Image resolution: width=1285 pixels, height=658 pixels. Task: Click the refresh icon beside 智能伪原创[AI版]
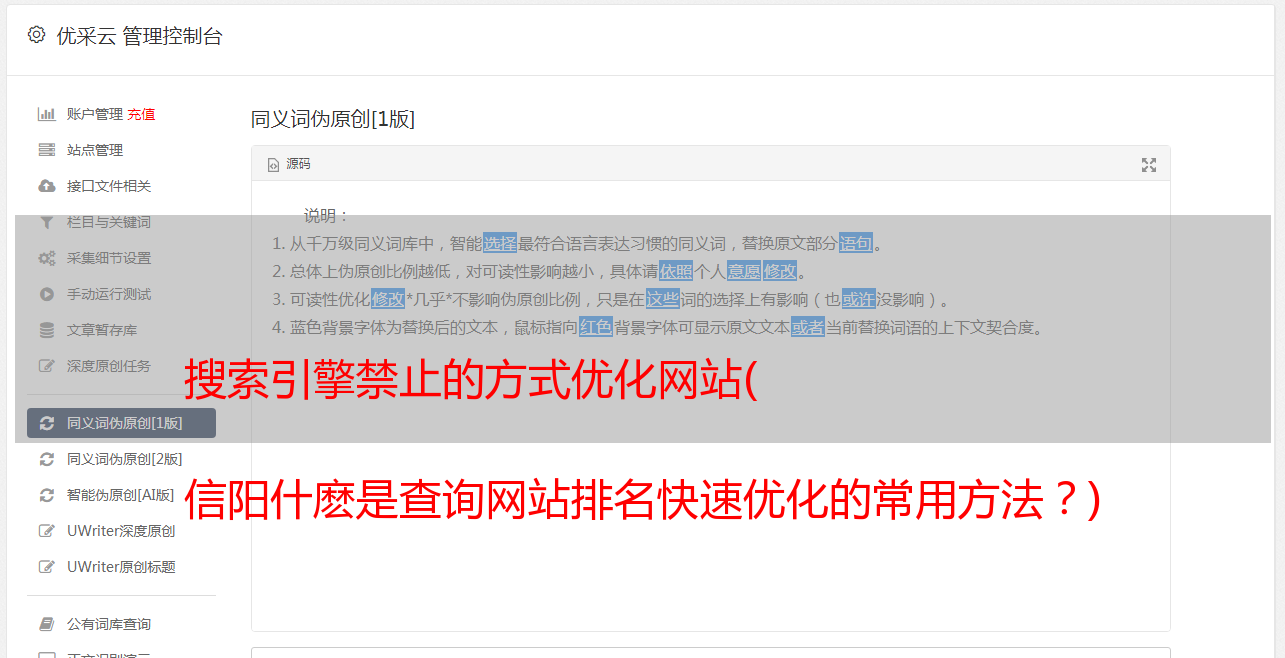(x=46, y=495)
